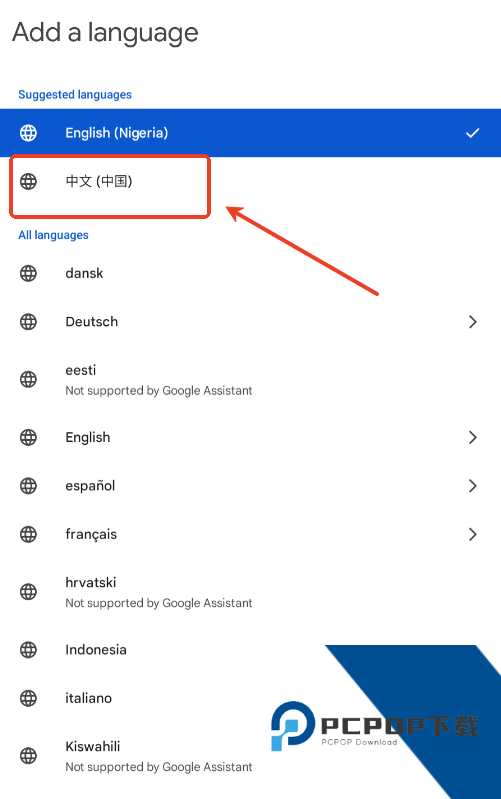This screenshot has height=799, width=501.
Task: Click the globe icon beside français
Action: (x=29, y=535)
